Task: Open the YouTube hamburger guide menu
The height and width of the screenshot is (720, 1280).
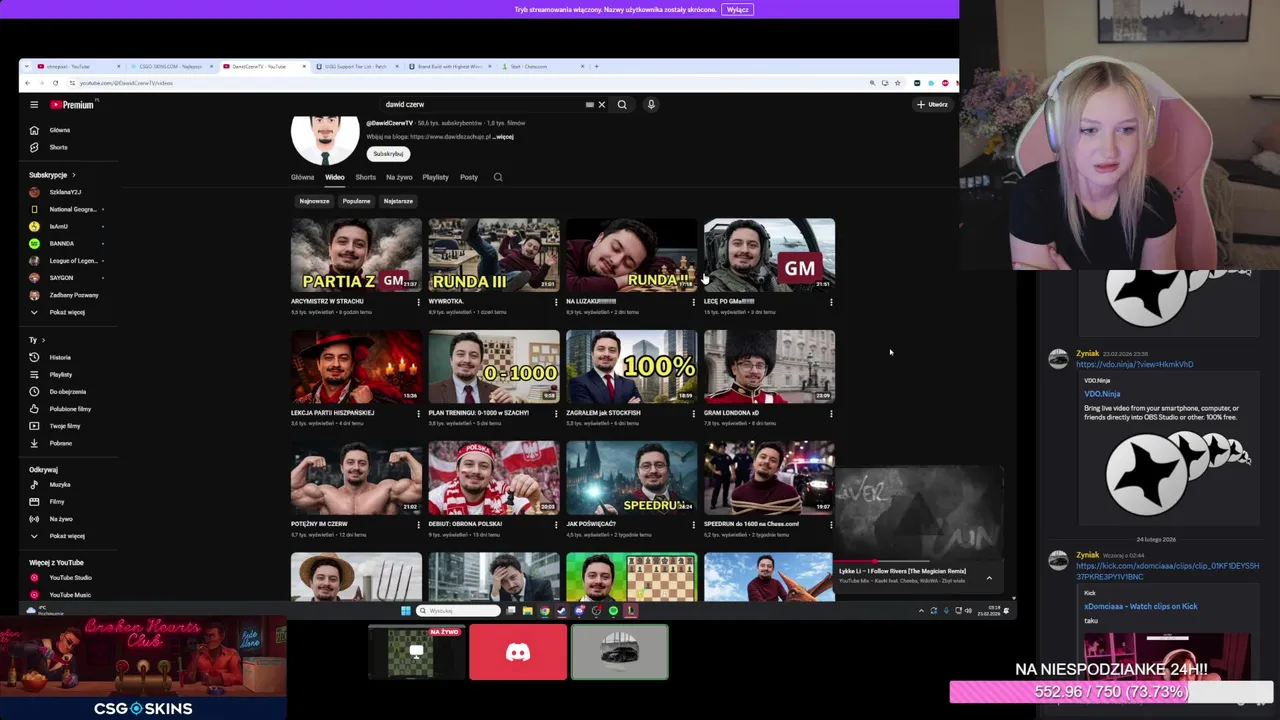Action: point(33,104)
